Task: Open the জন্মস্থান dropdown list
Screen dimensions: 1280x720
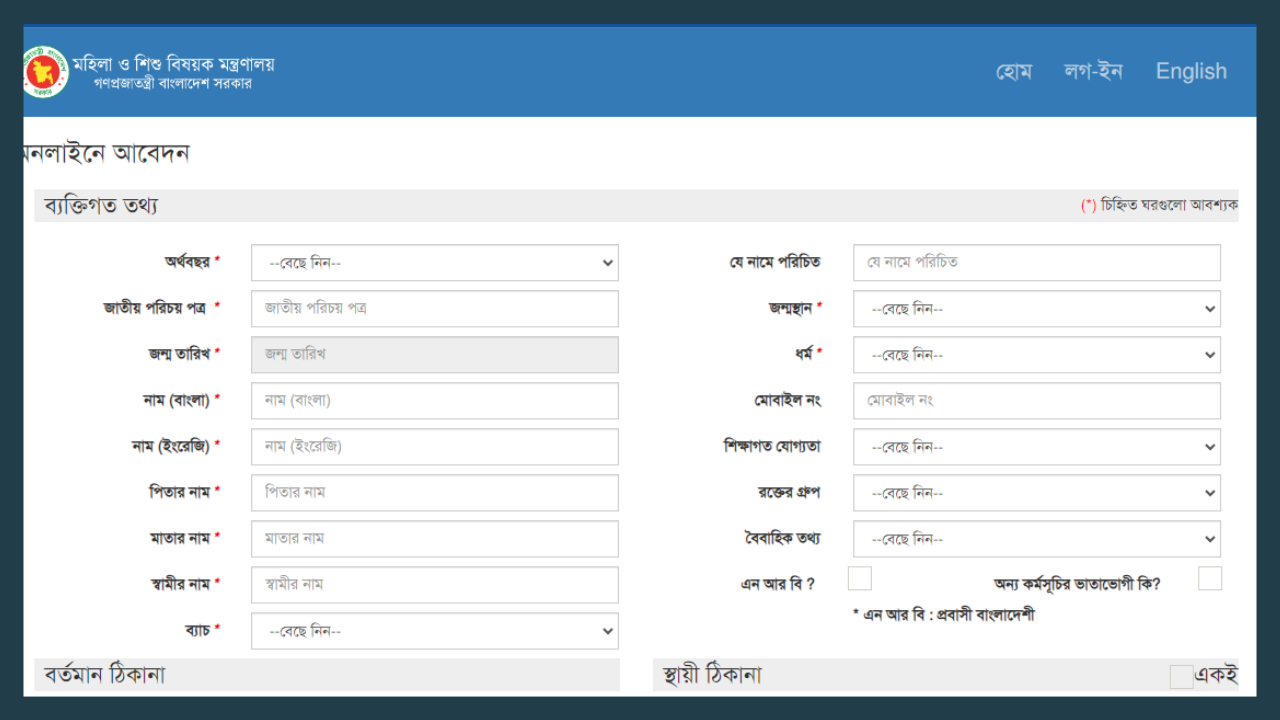Action: pos(1036,309)
